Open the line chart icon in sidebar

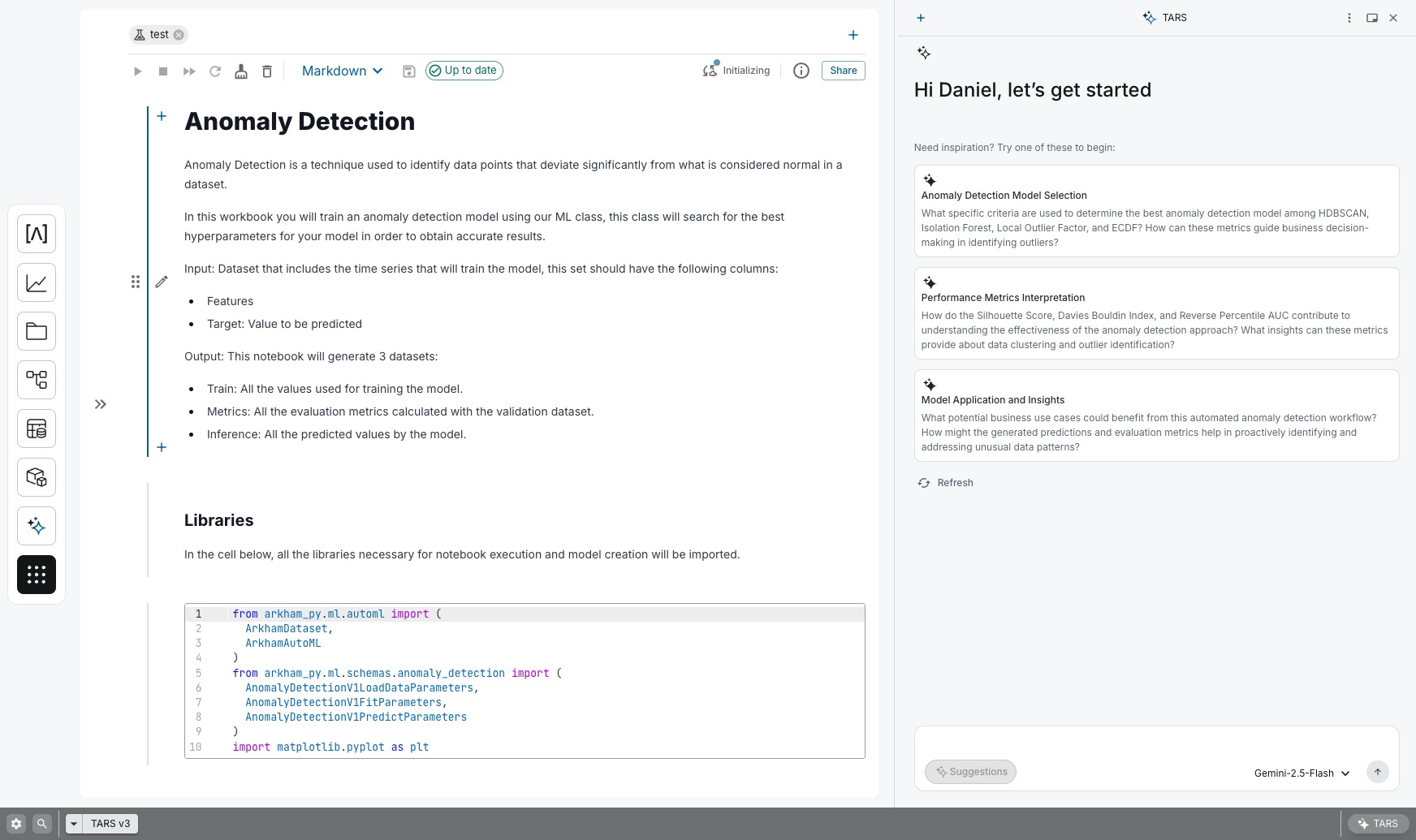(x=37, y=282)
